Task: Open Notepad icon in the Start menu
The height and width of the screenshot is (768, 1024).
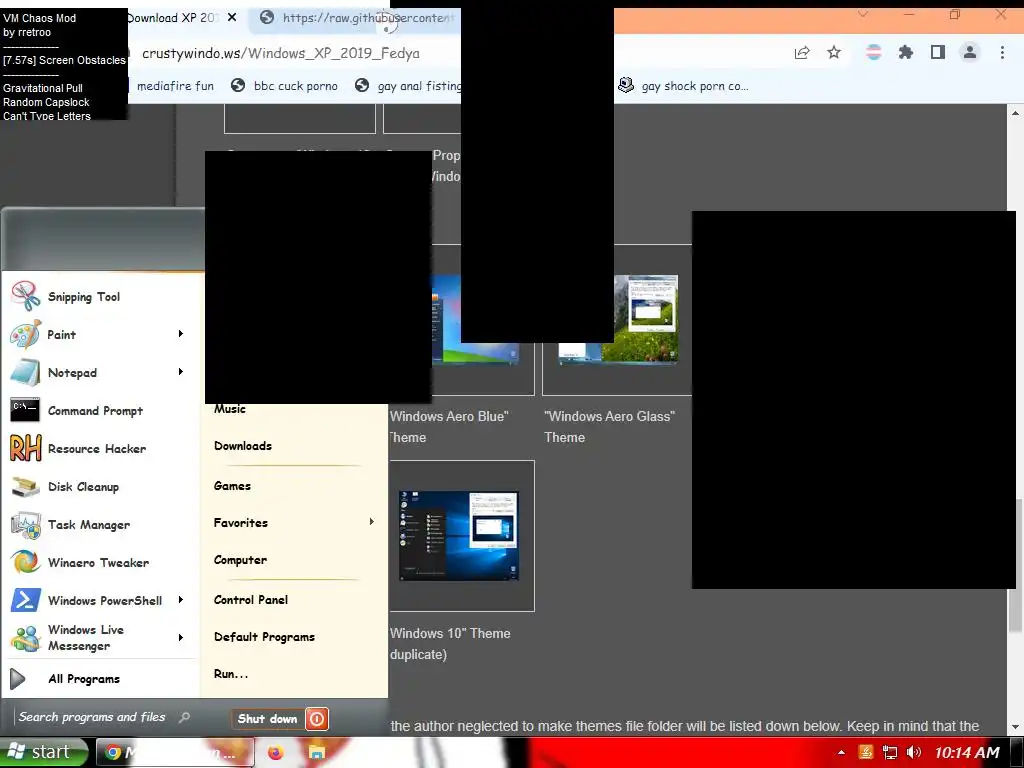Action: pos(25,372)
